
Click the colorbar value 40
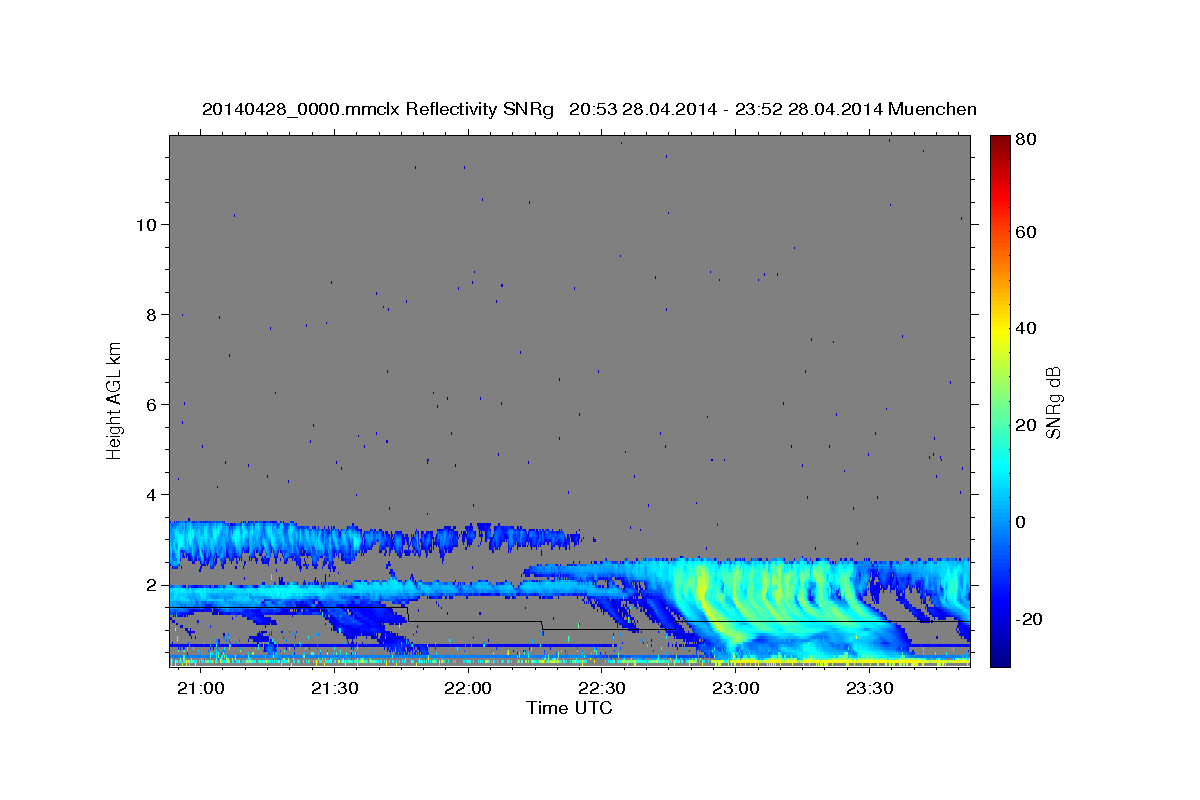(1025, 328)
